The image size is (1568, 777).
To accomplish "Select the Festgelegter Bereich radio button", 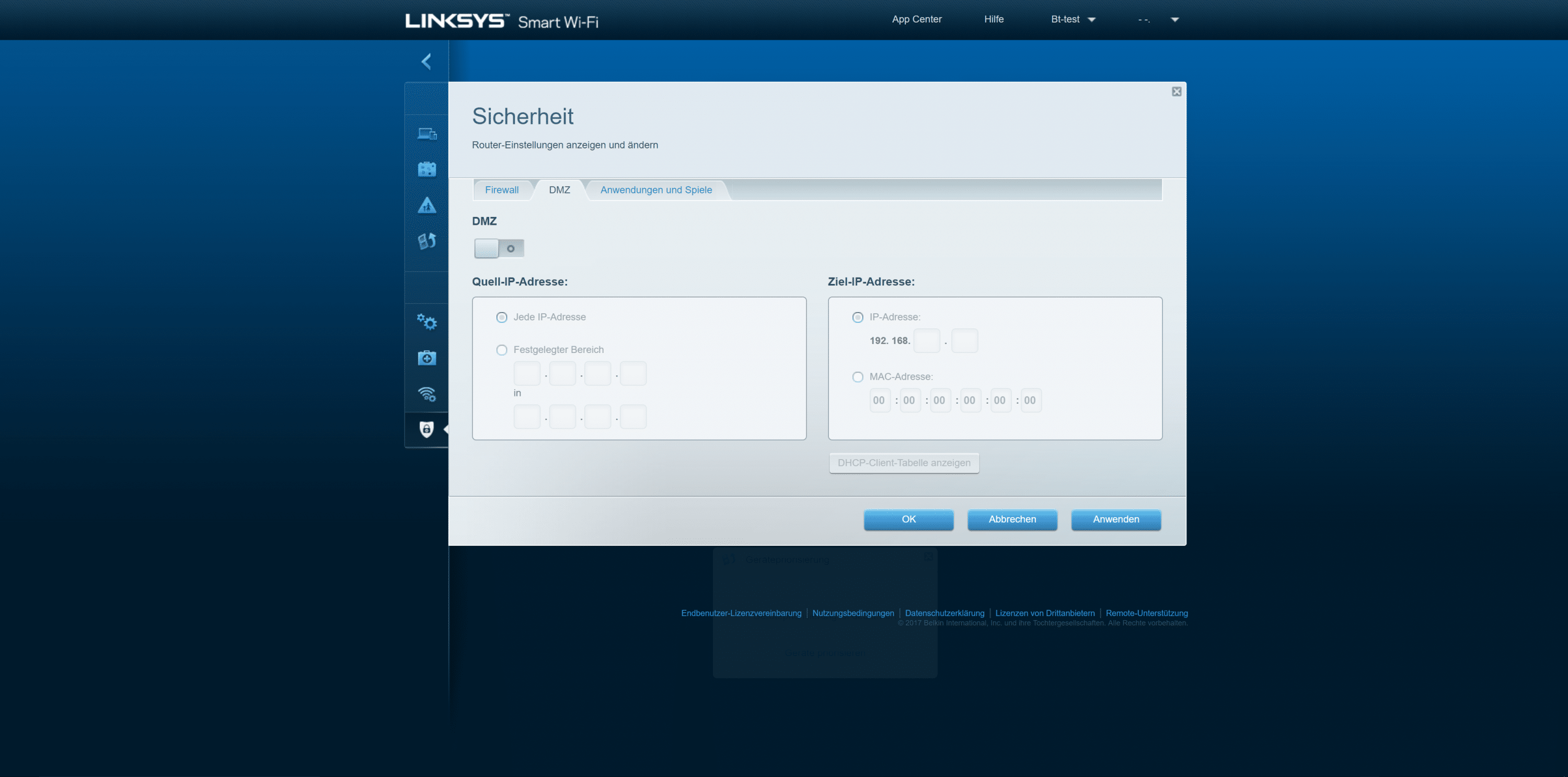I will (502, 350).
